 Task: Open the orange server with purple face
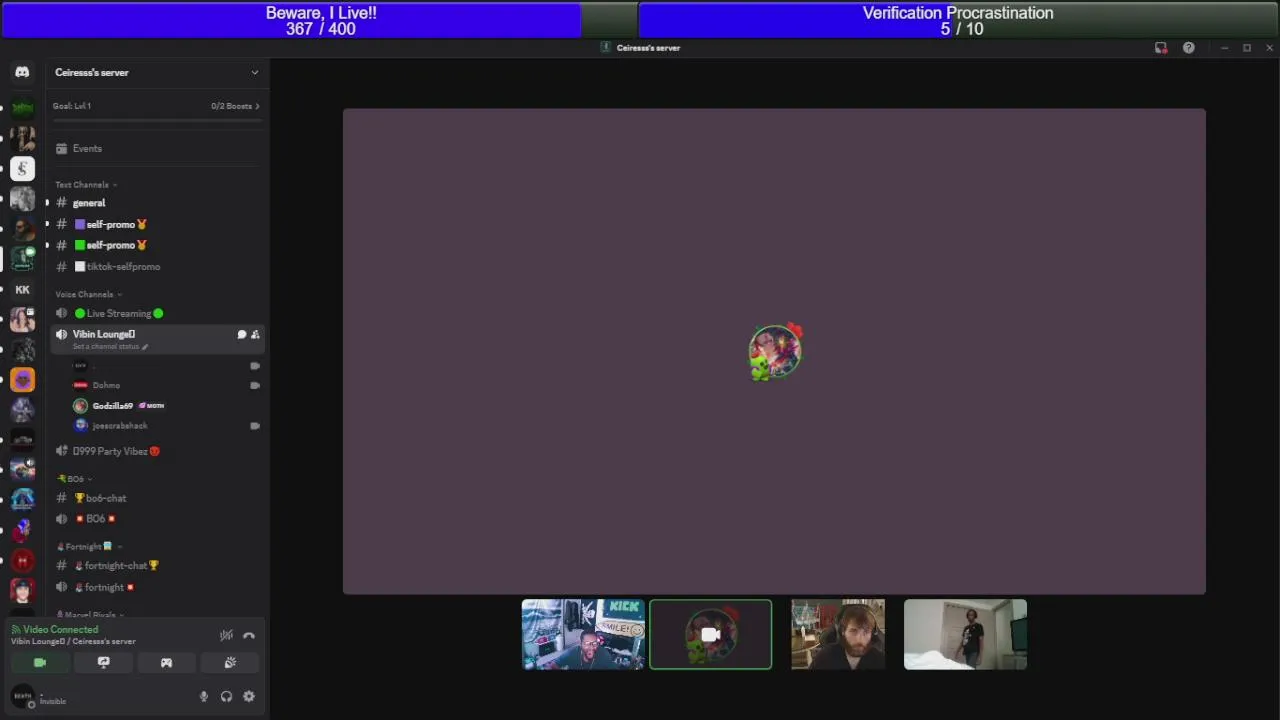click(22, 379)
